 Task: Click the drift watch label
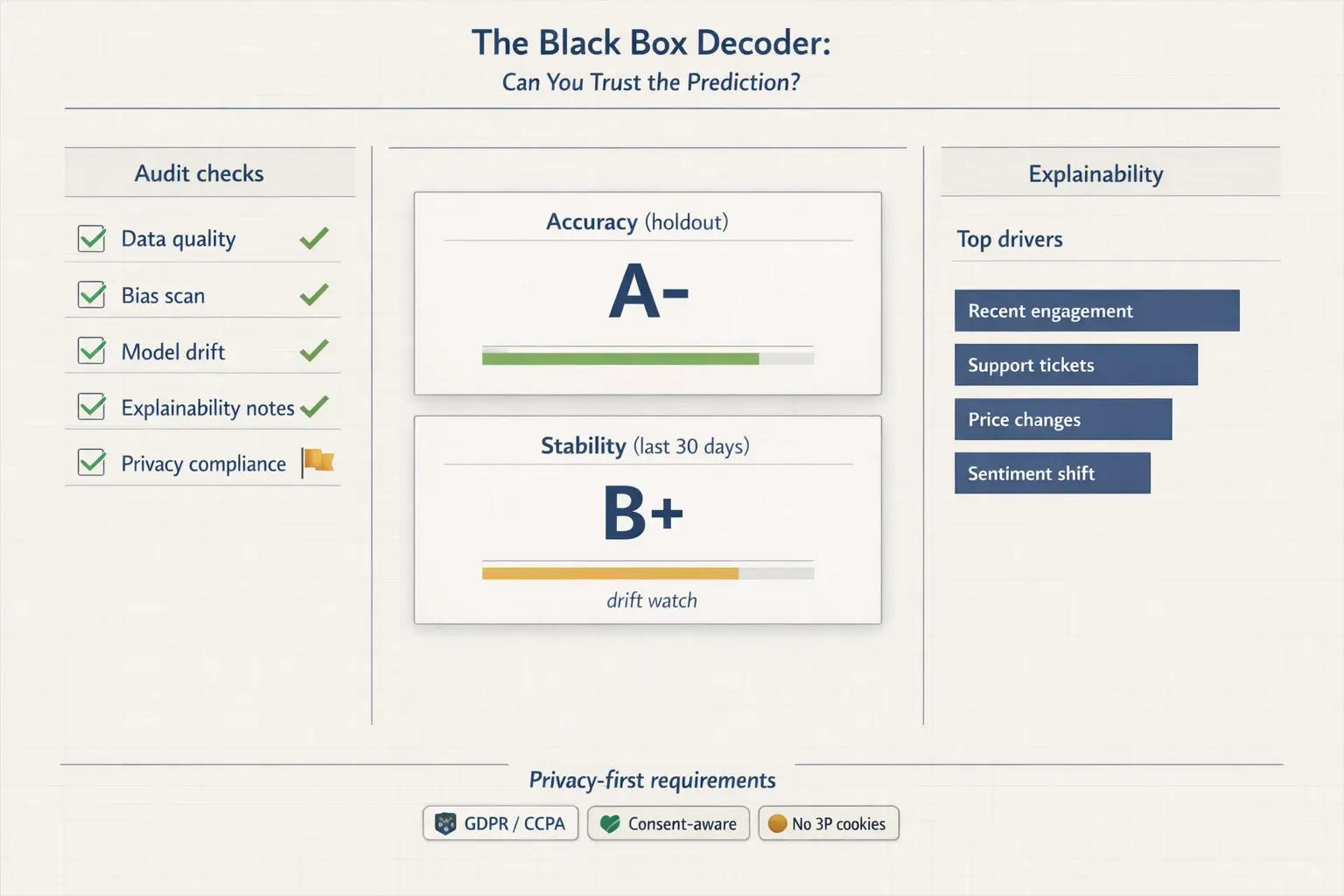point(651,600)
